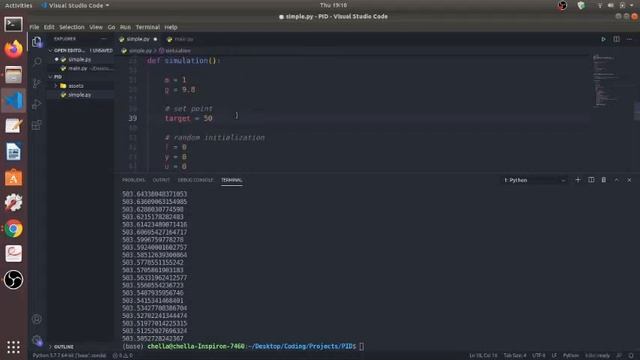Kill the terminal with trash icon

click(604, 180)
